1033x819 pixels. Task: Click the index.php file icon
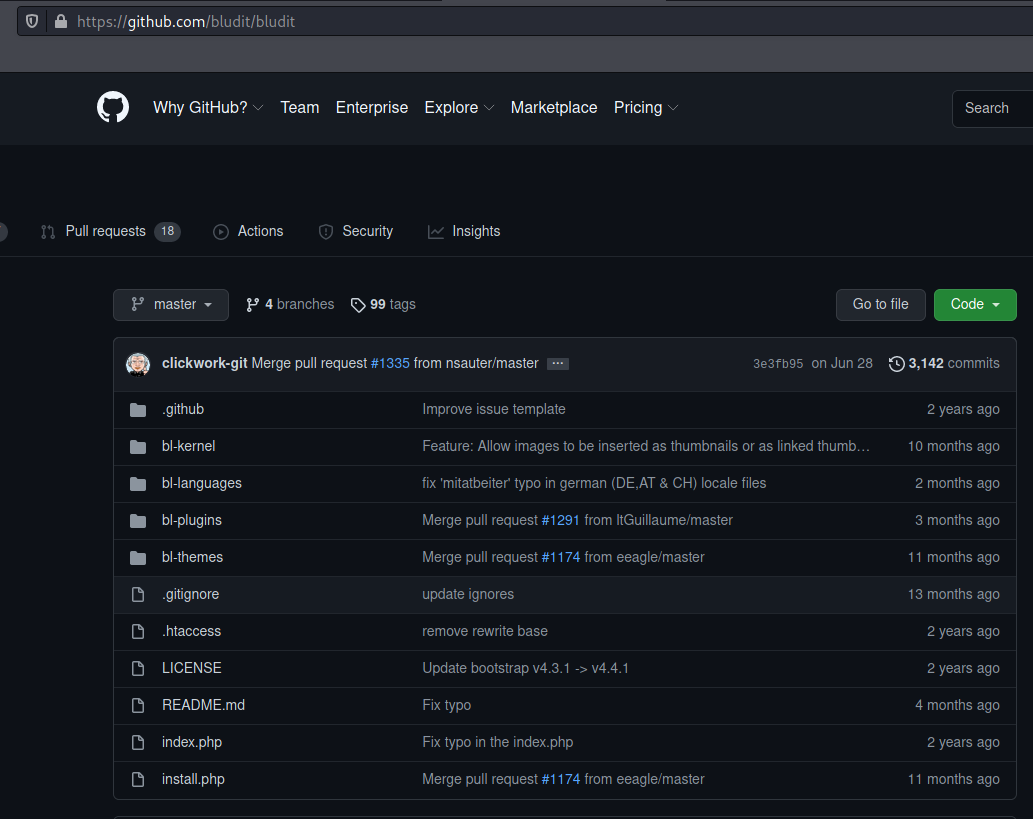(138, 742)
